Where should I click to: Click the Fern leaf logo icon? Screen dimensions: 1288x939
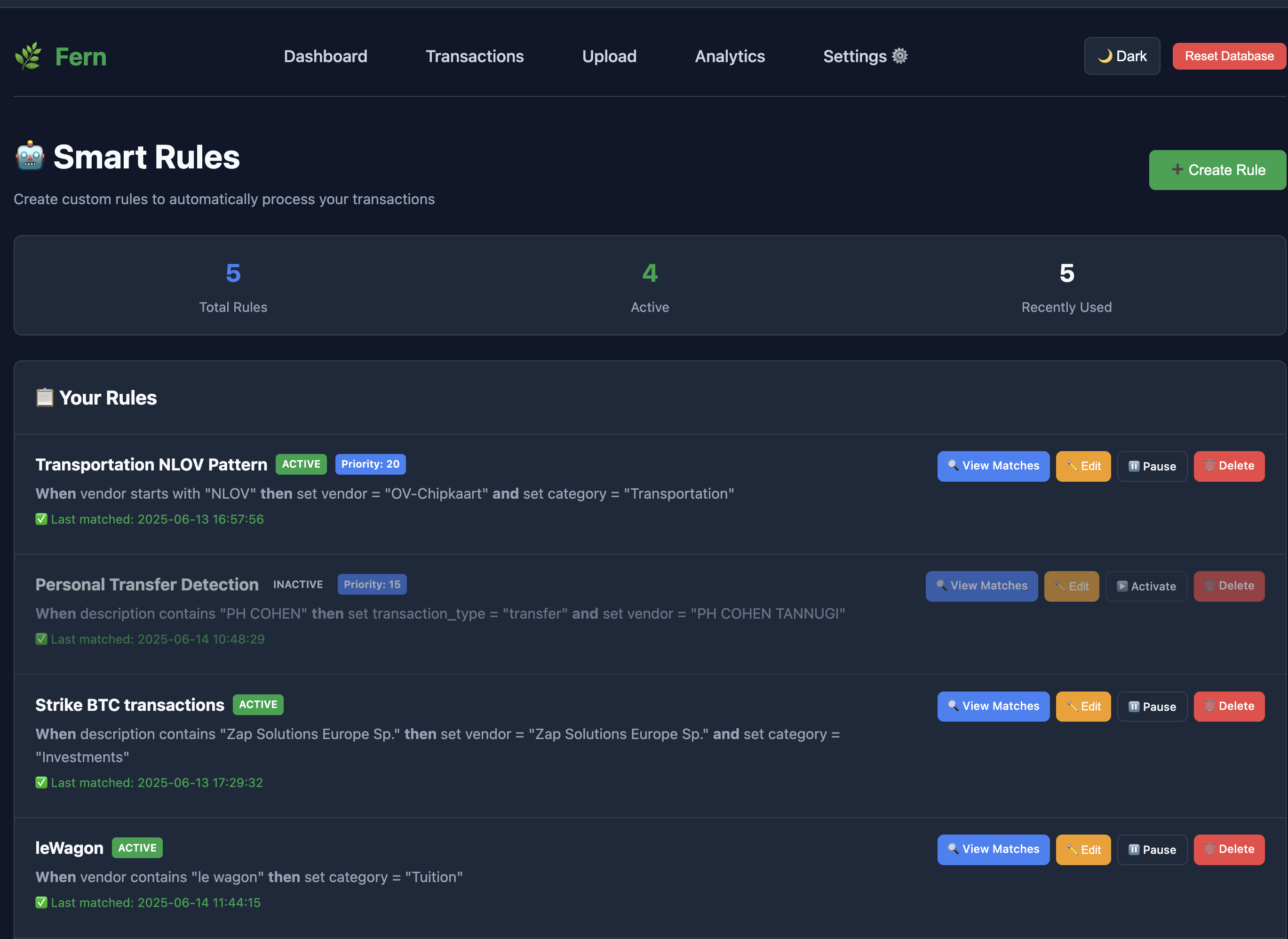pos(28,56)
